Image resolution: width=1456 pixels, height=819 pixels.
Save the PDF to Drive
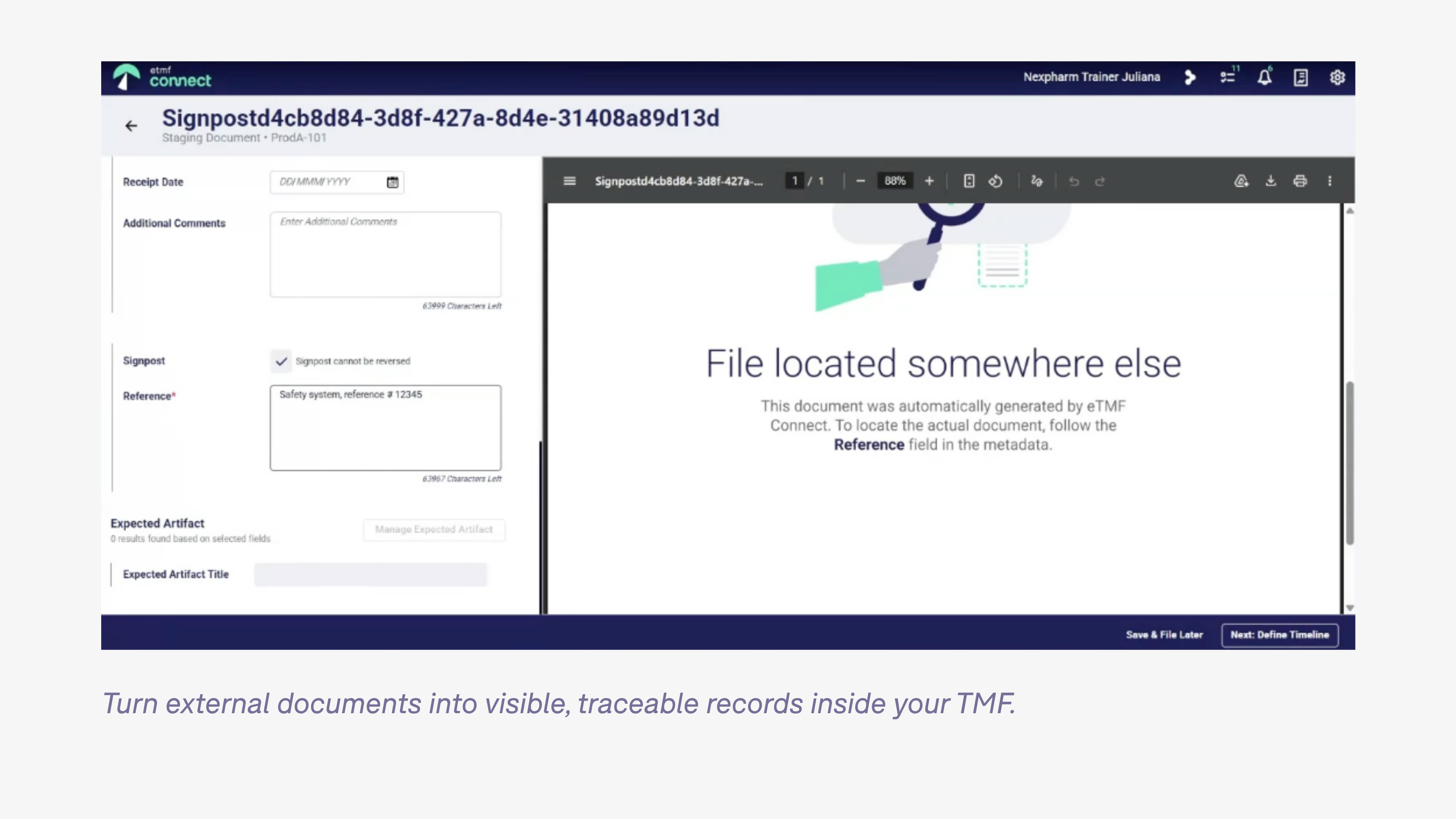click(x=1241, y=181)
